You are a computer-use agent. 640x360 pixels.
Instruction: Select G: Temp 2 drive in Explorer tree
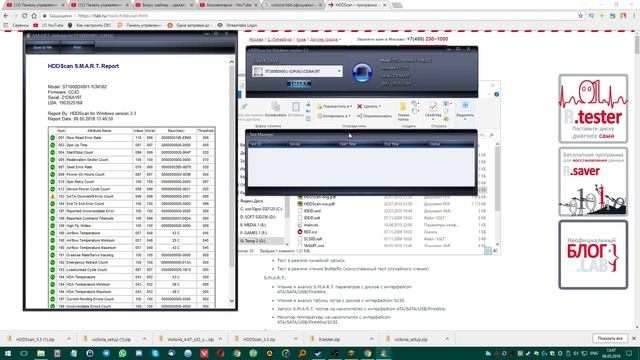point(253,241)
